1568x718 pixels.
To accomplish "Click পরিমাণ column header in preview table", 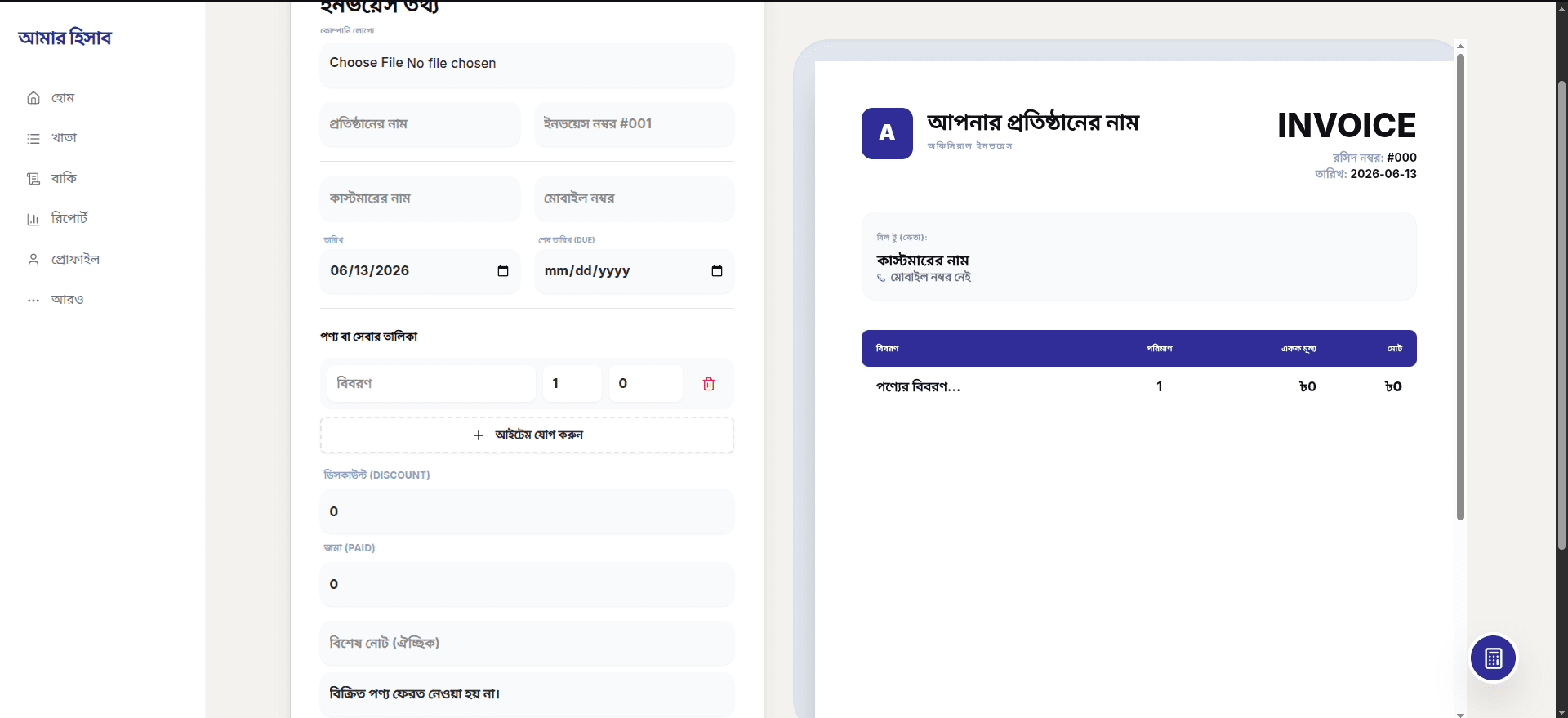I will pyautogui.click(x=1159, y=349).
